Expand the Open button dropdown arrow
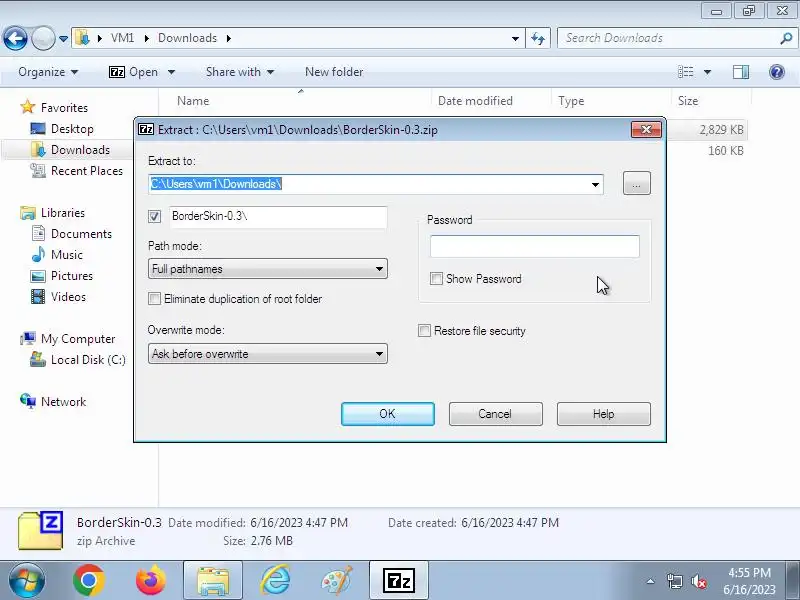This screenshot has width=800, height=600. [171, 72]
